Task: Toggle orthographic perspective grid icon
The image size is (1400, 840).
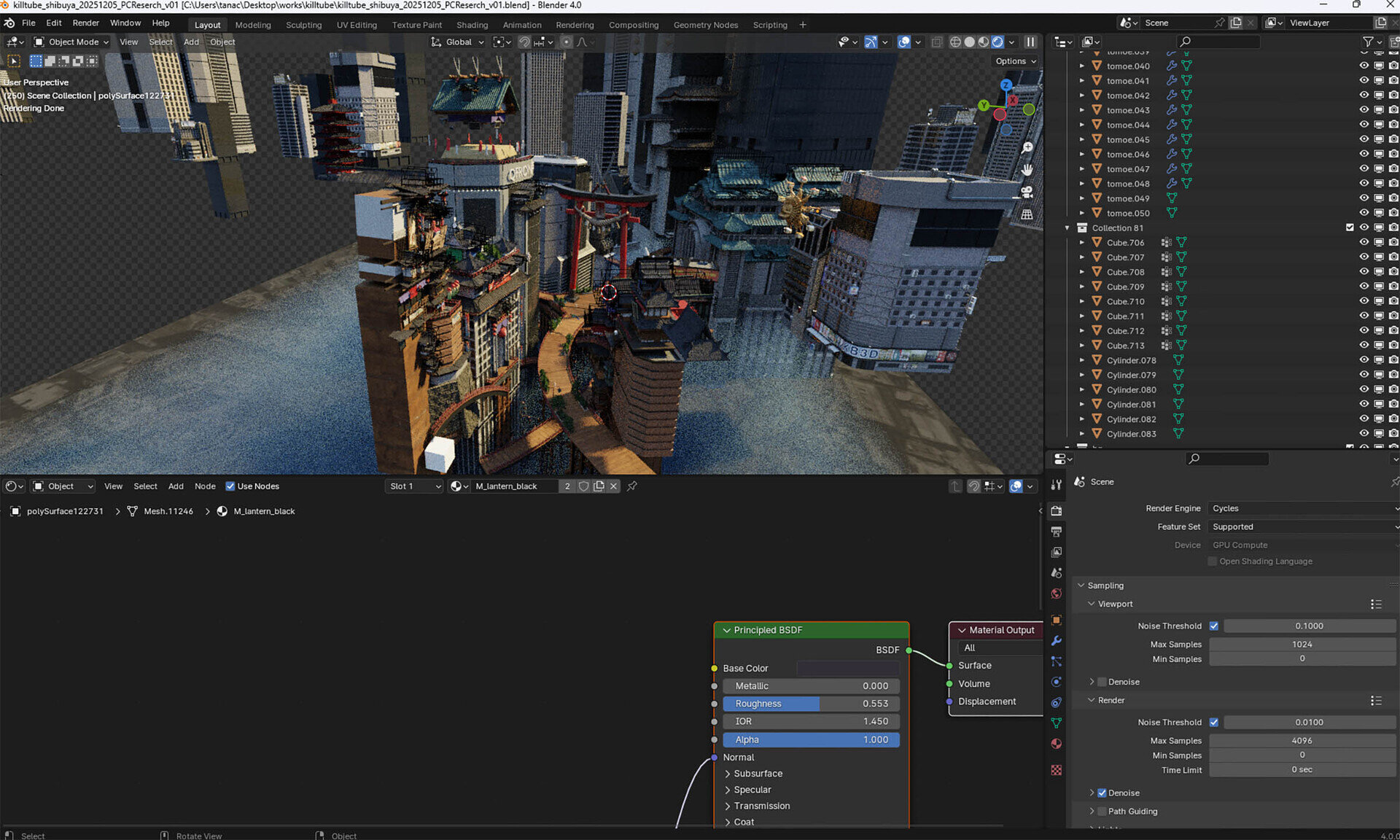Action: [1027, 214]
